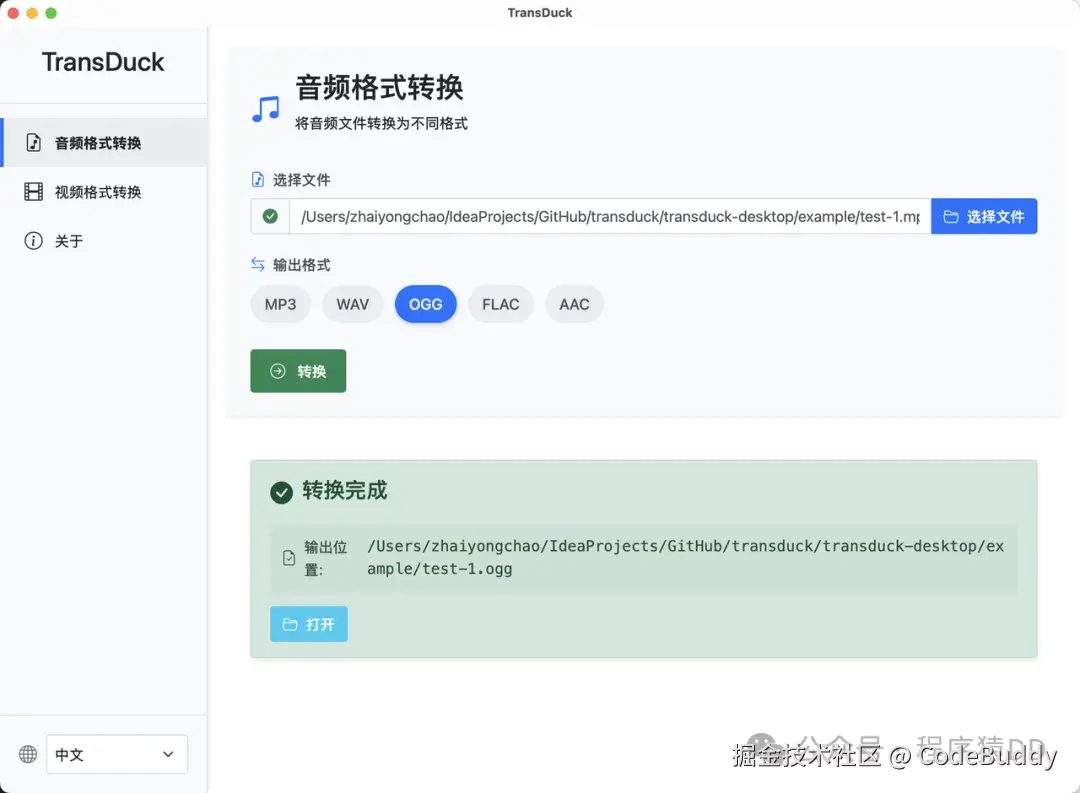Click the document icon beside 输出位置
This screenshot has width=1080, height=793.
289,558
